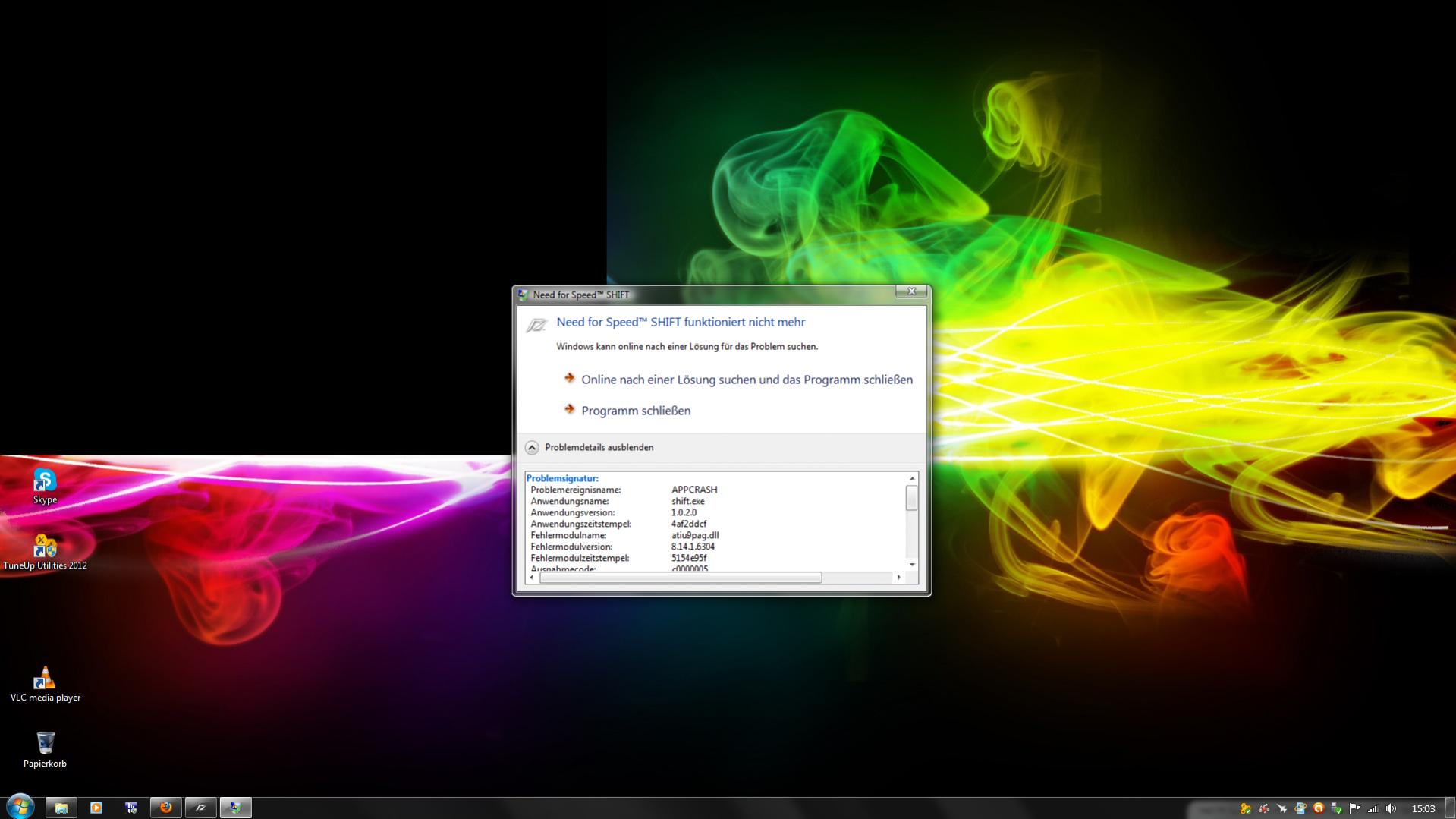Collapse 'Problemdetails ausblenden' details section
The image size is (1456, 819).
click(589, 448)
